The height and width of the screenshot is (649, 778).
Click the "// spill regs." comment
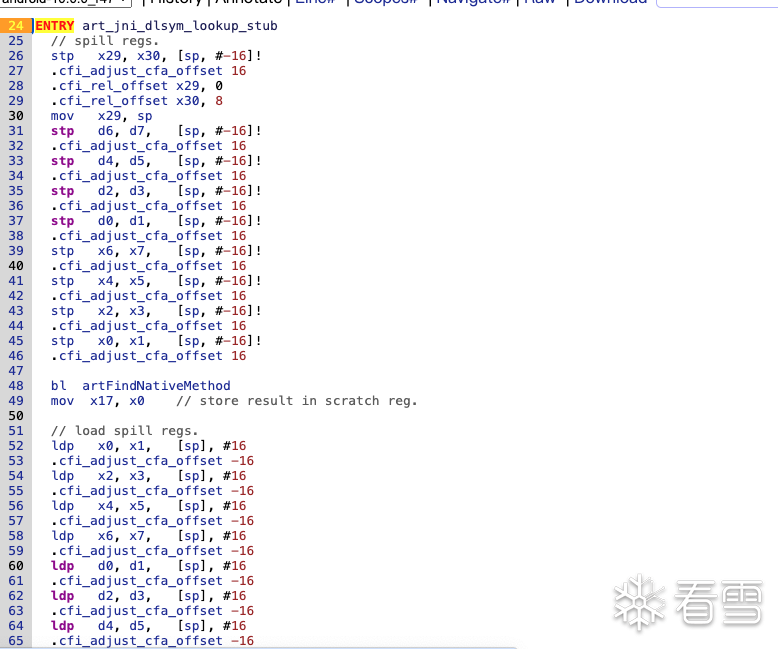coord(105,41)
